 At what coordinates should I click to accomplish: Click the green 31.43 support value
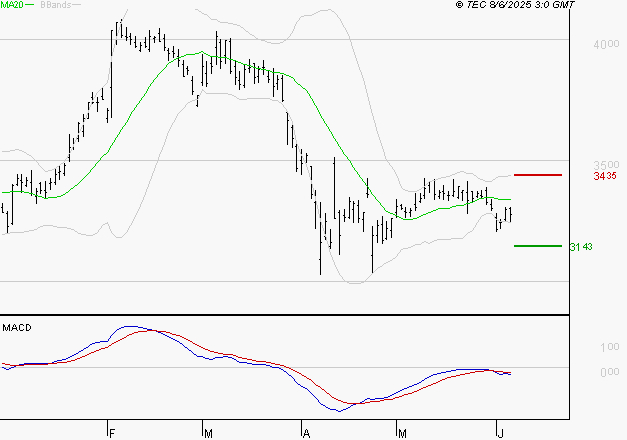pos(581,247)
